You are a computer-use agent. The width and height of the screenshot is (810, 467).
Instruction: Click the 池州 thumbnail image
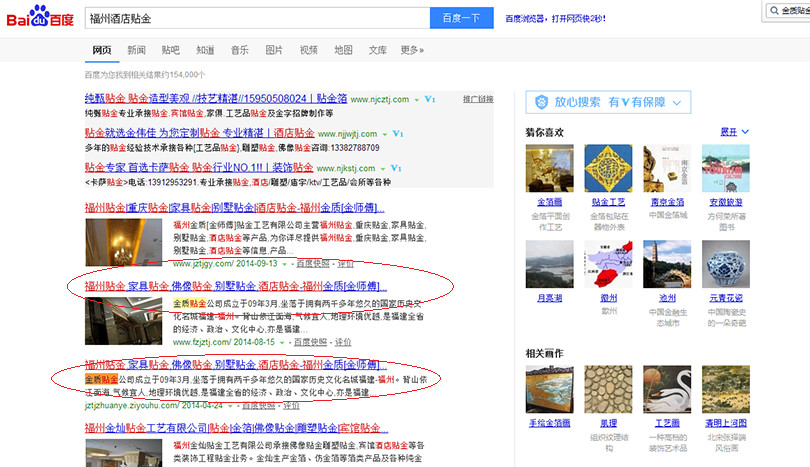click(x=667, y=264)
